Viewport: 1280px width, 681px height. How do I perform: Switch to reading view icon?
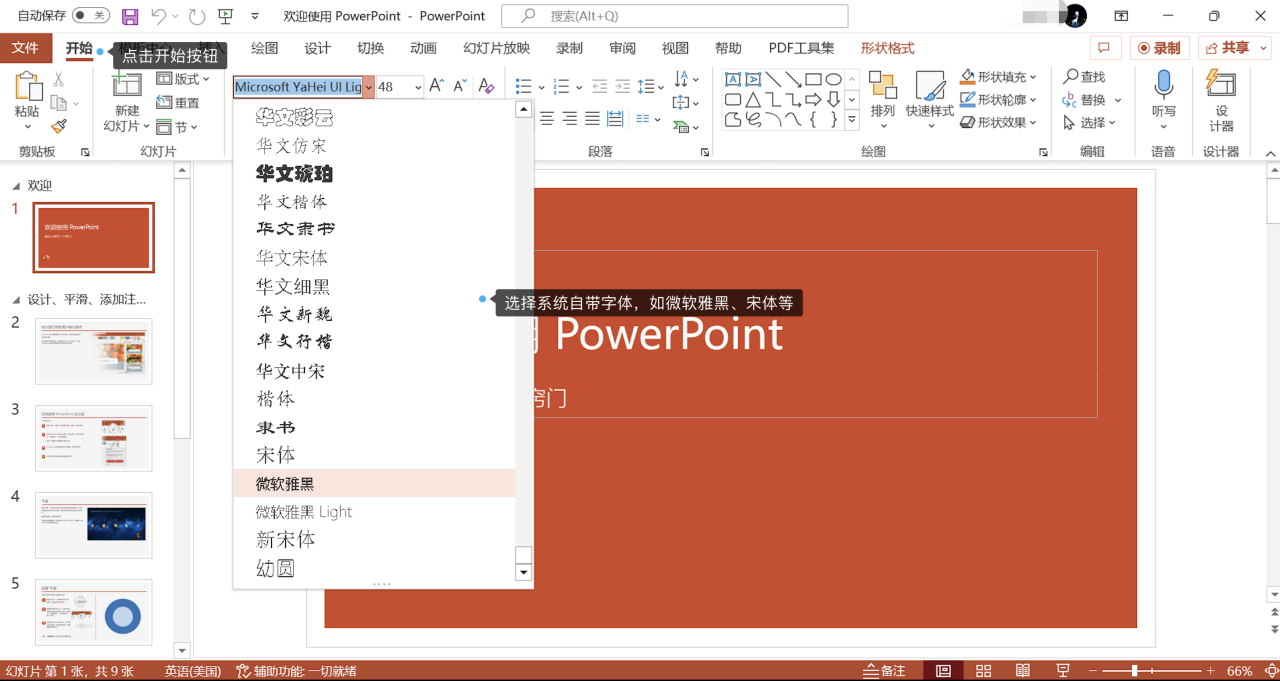pyautogui.click(x=1023, y=671)
